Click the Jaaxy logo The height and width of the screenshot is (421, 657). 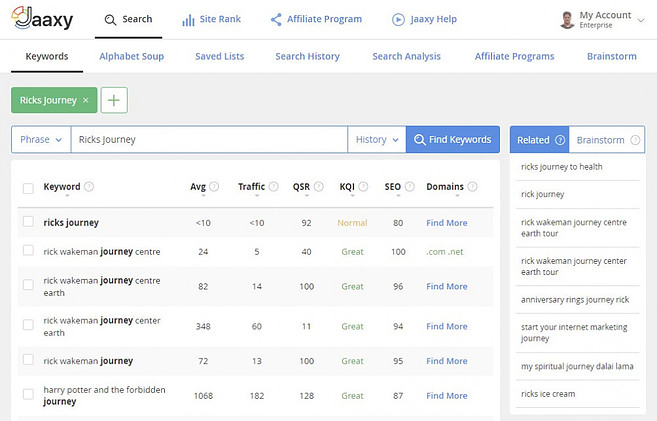42,18
